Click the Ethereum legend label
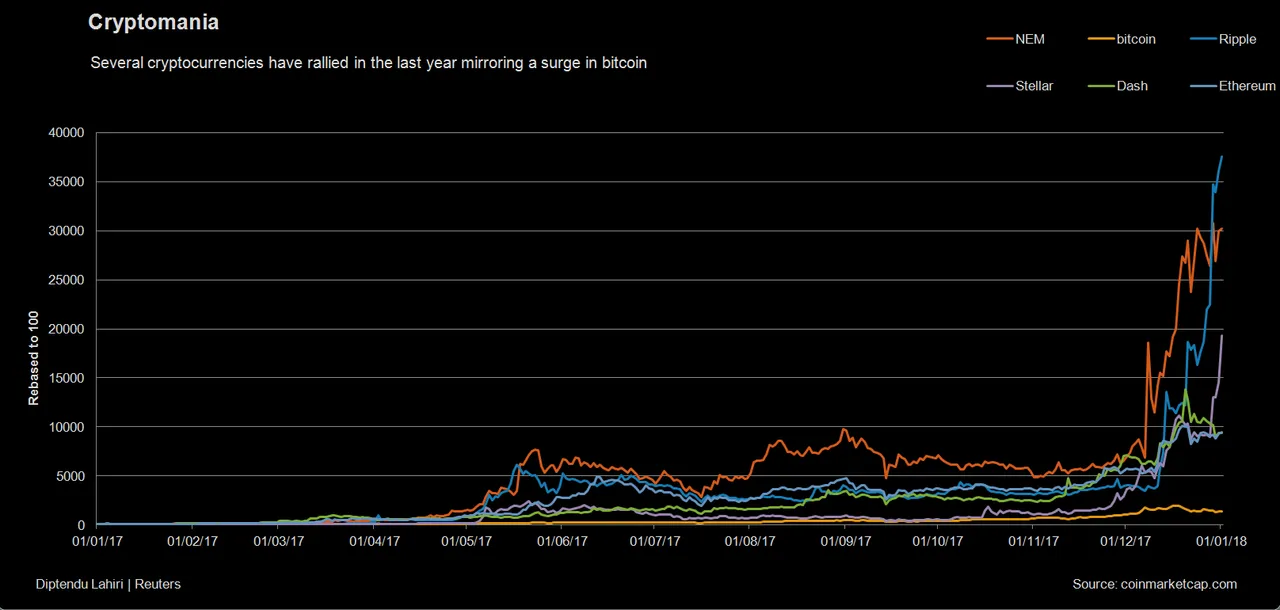1280x610 pixels. coord(1247,86)
